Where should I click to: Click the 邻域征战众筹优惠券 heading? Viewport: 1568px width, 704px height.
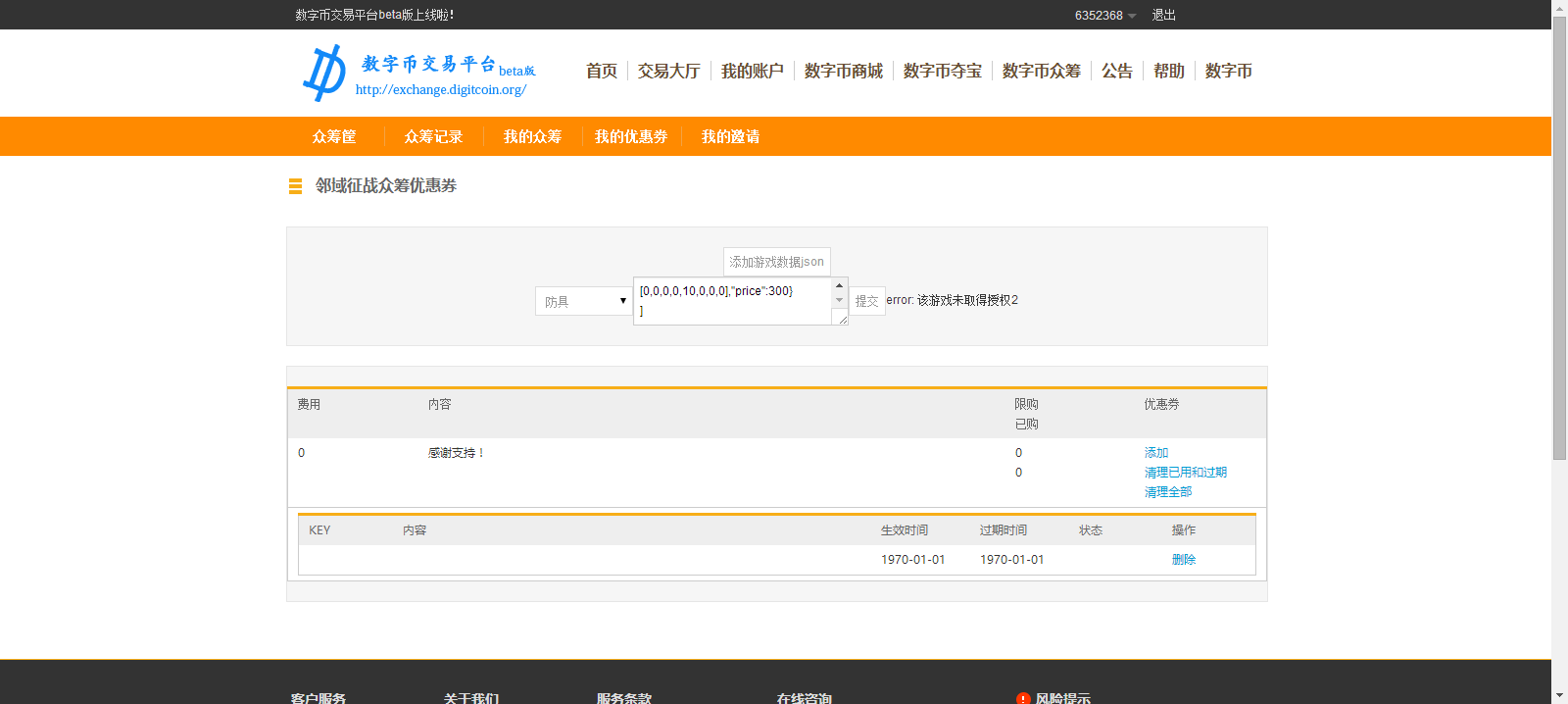[x=386, y=186]
